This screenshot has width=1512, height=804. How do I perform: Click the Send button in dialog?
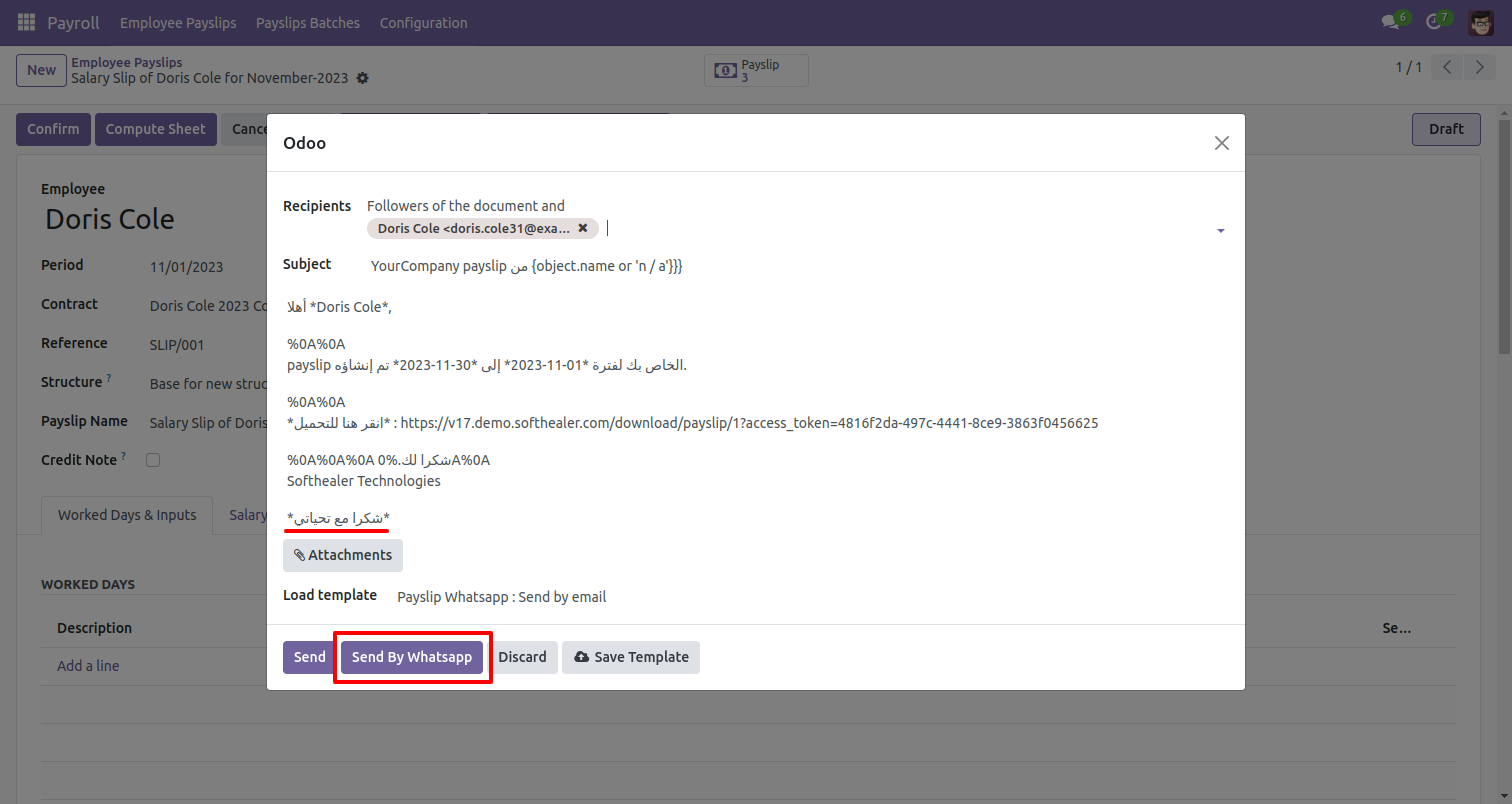(x=310, y=657)
